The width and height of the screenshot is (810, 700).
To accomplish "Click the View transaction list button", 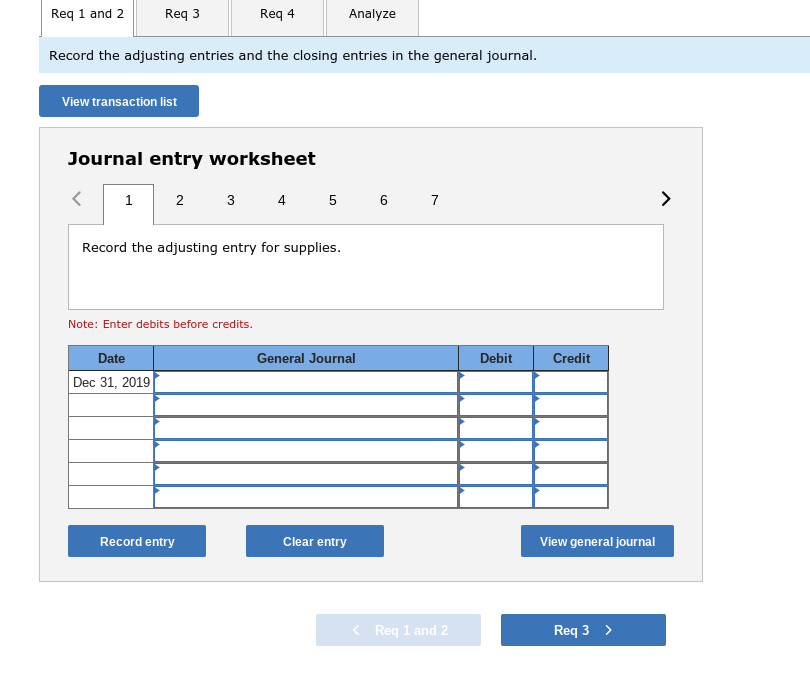I will [118, 101].
